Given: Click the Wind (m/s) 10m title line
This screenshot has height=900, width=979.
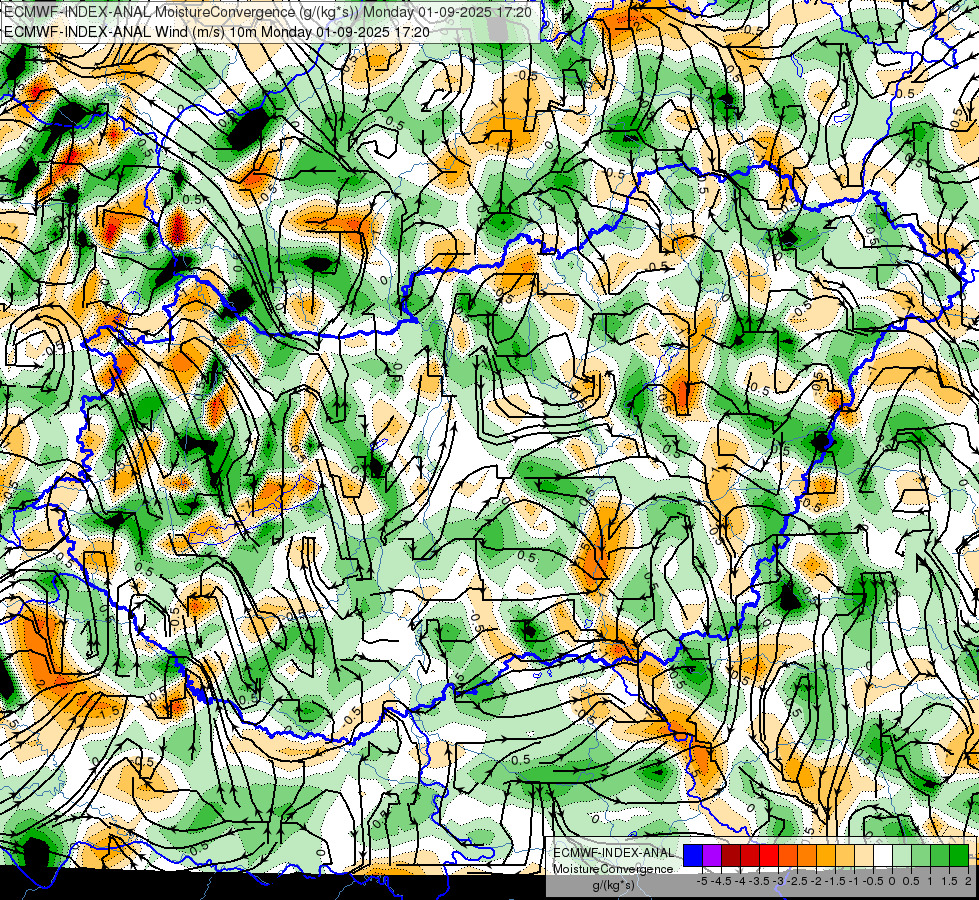Looking at the screenshot, I should [x=216, y=31].
